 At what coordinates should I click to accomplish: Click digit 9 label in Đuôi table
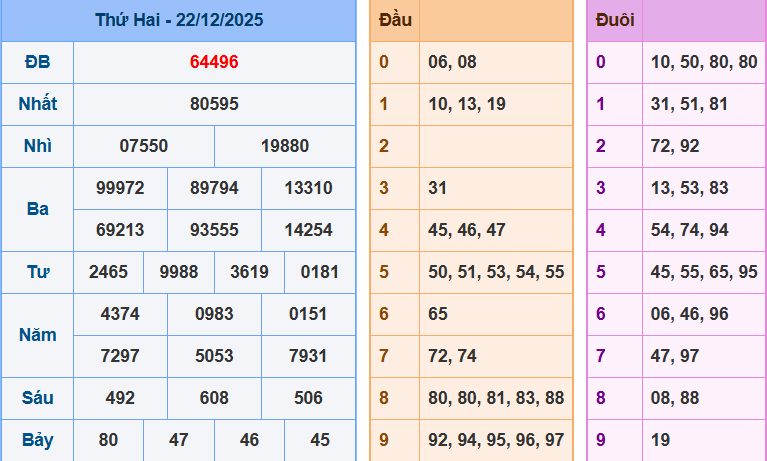click(601, 440)
